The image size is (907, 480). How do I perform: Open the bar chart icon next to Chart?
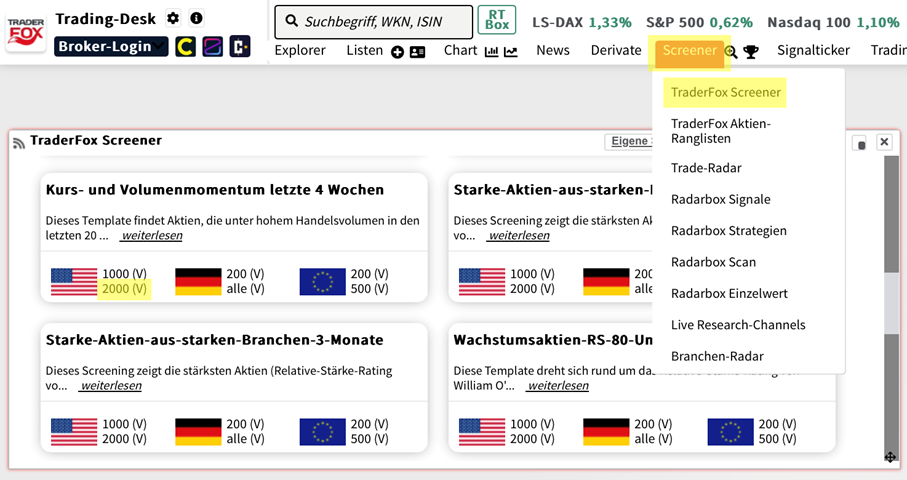pyautogui.click(x=492, y=52)
